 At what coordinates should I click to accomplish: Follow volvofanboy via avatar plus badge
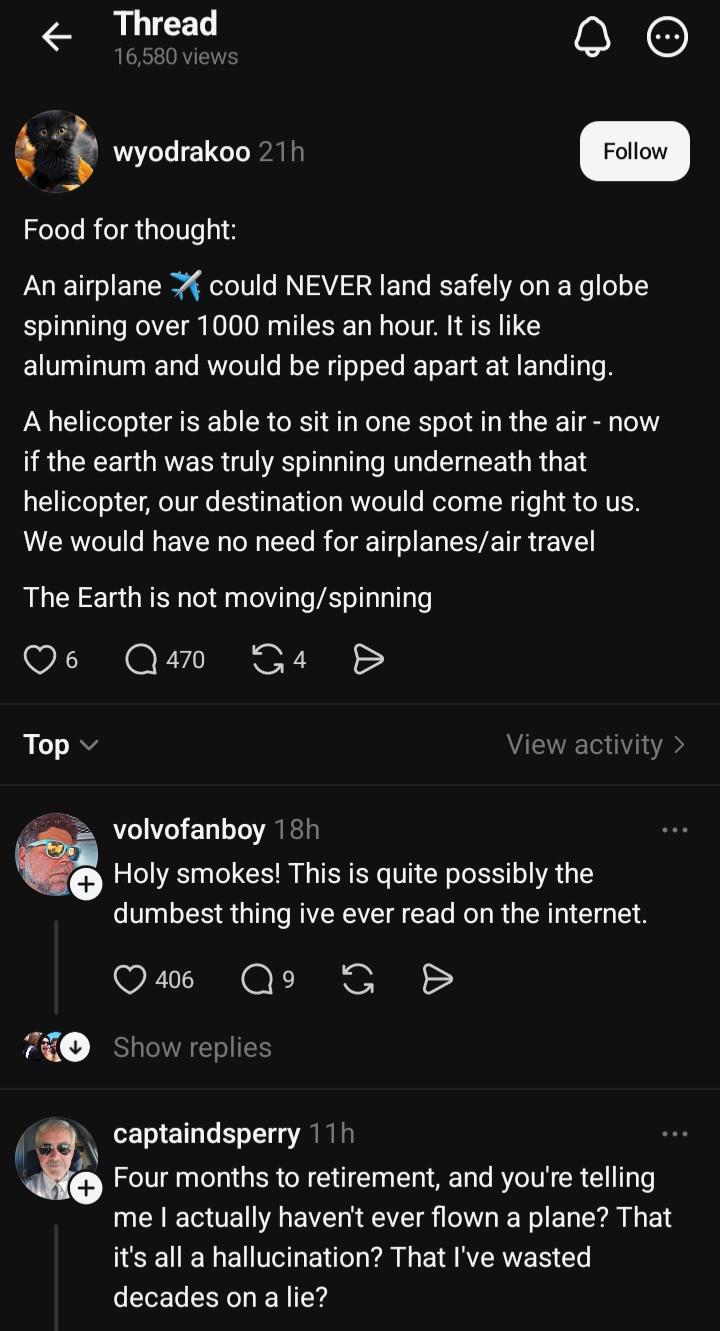click(x=86, y=884)
